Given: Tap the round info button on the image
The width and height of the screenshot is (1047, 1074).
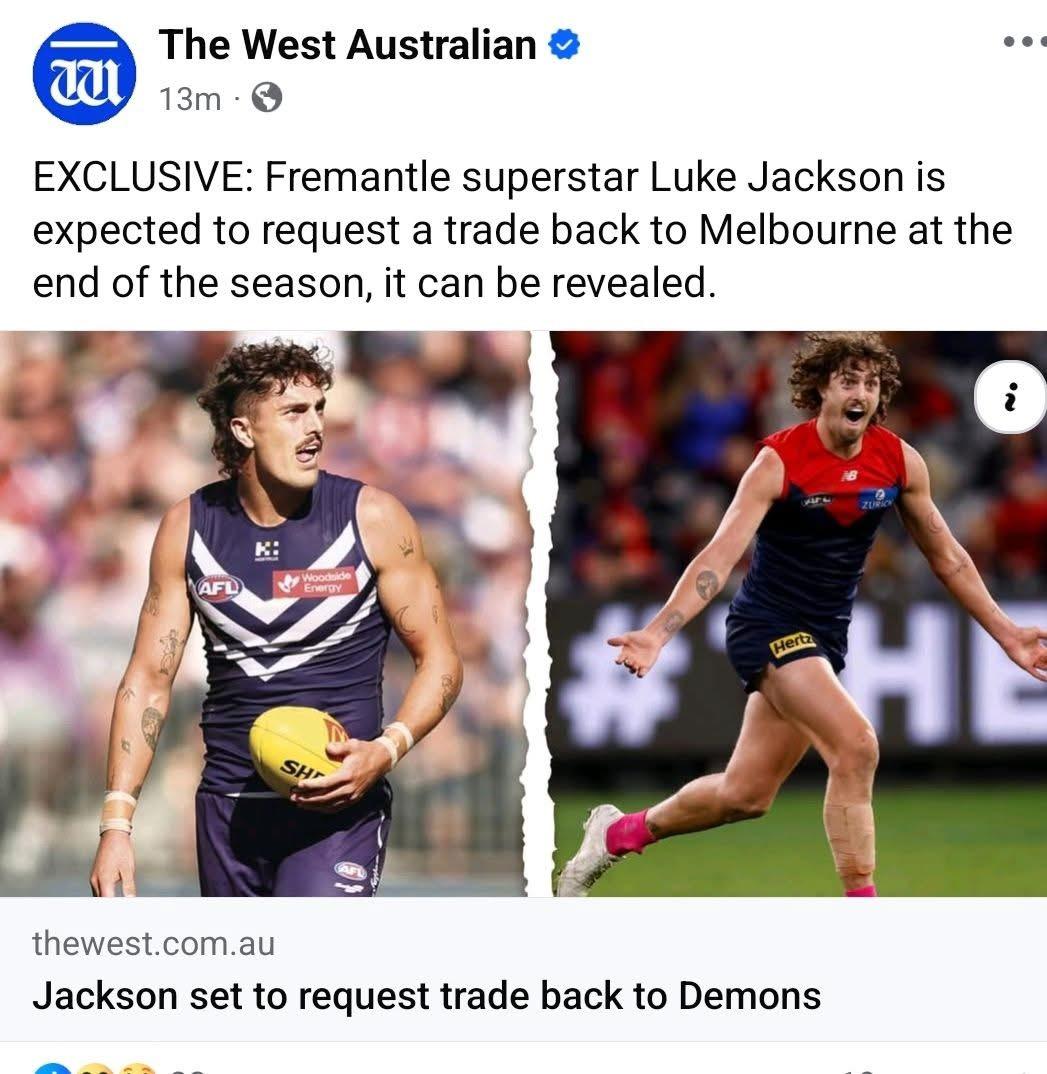Looking at the screenshot, I should (x=1010, y=397).
